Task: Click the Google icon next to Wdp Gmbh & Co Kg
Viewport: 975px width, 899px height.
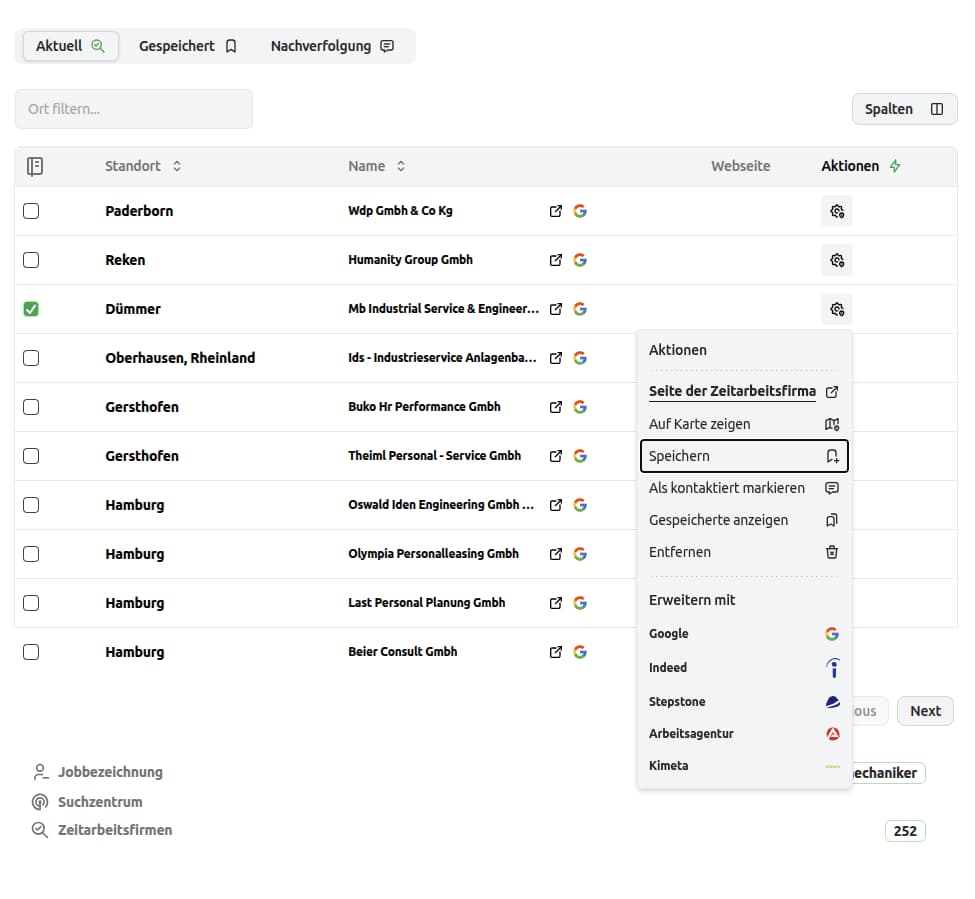Action: point(580,211)
